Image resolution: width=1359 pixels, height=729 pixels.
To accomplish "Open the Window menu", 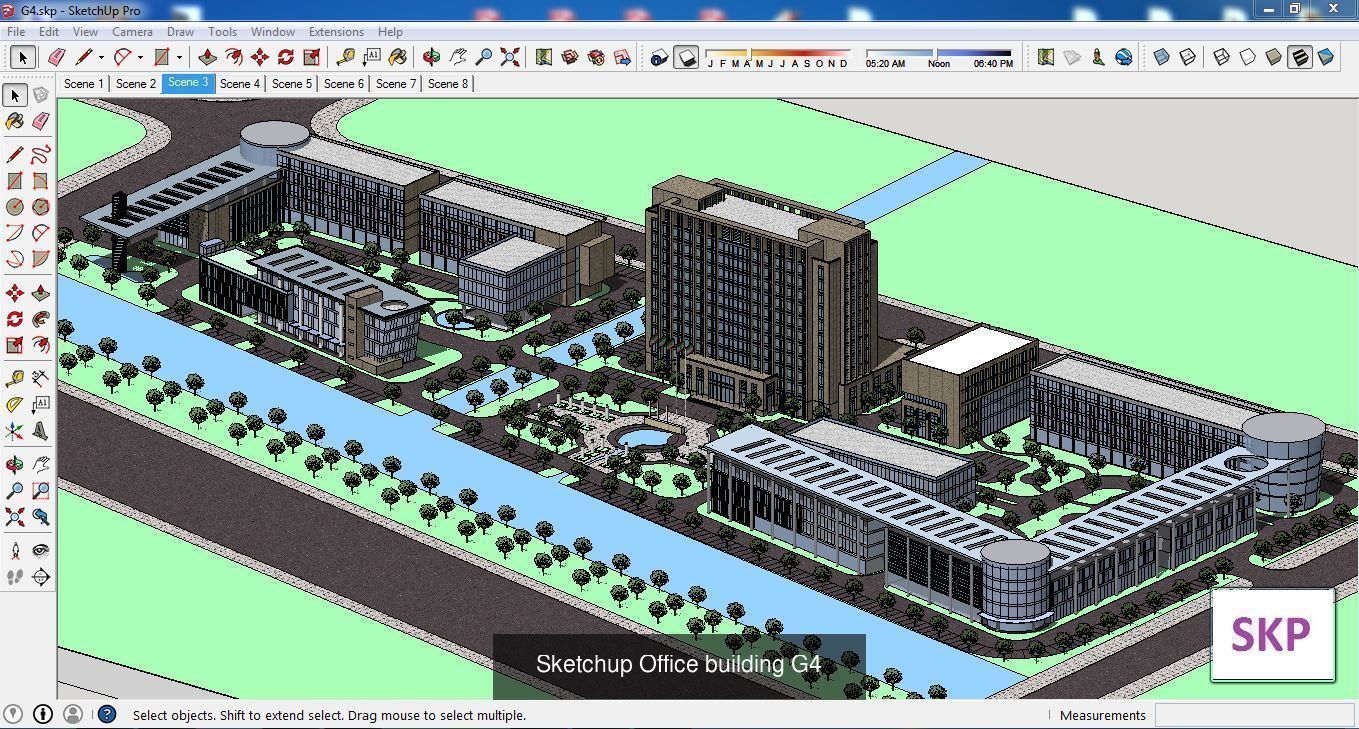I will (x=272, y=32).
